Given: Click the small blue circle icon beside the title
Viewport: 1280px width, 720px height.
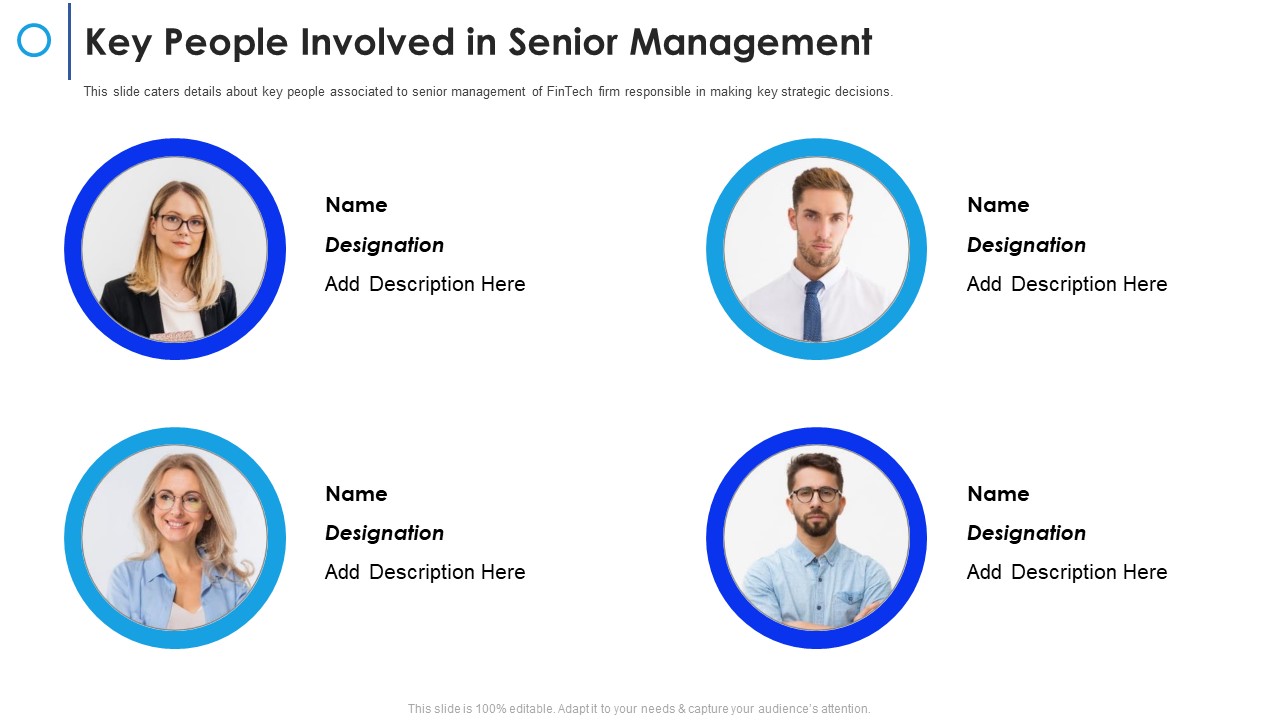Looking at the screenshot, I should (x=34, y=40).
